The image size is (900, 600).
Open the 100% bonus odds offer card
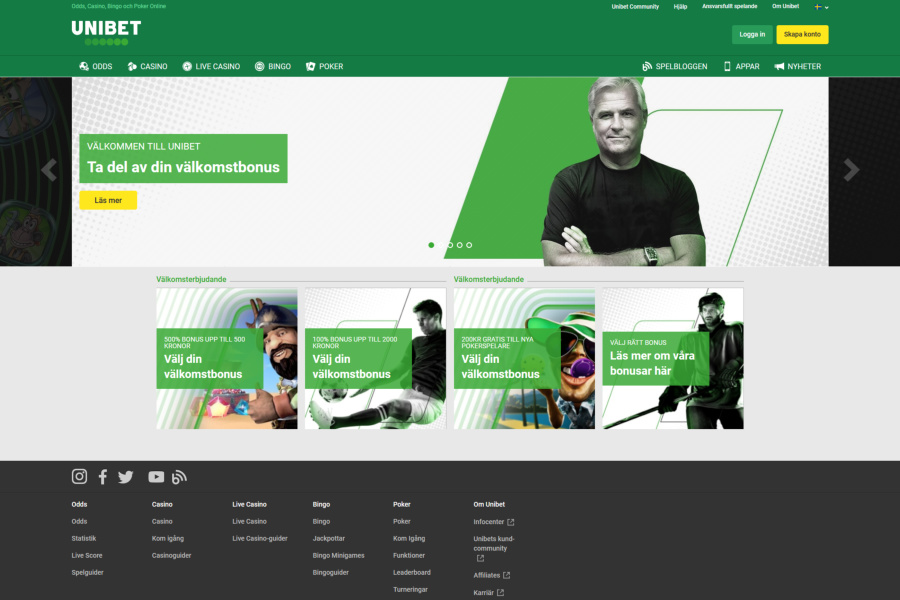coord(375,358)
